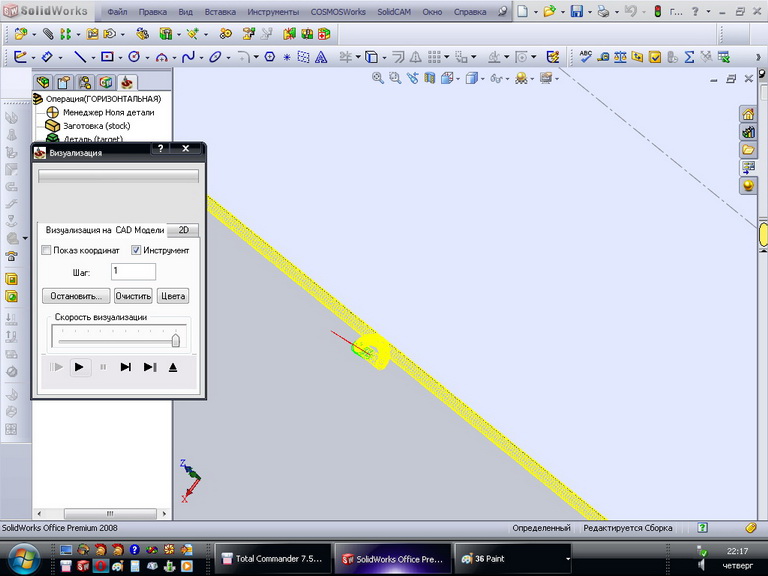This screenshot has width=768, height=576.
Task: Click the Очистить button
Action: pyautogui.click(x=133, y=296)
